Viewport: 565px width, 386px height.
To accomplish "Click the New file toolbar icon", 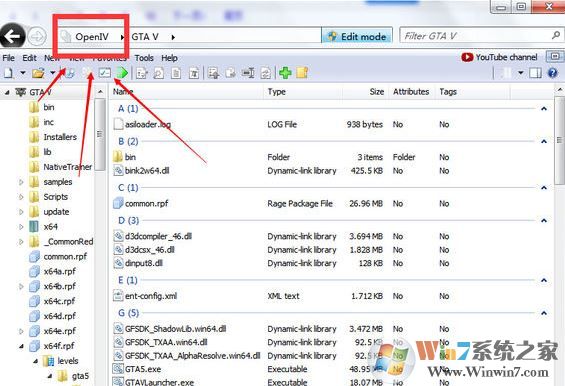I will (8, 73).
